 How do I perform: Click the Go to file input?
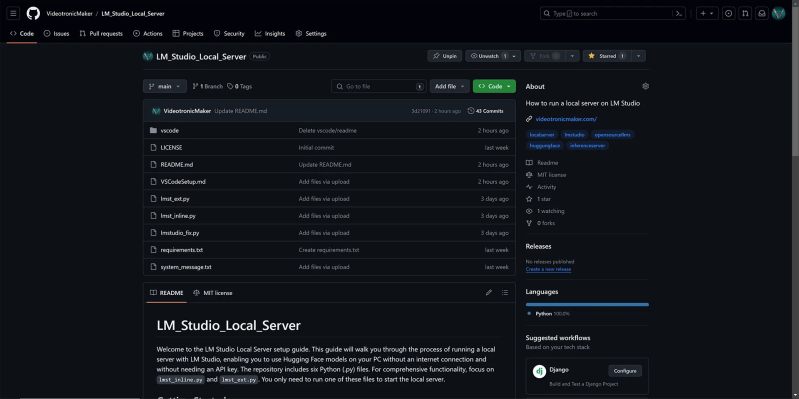(379, 87)
